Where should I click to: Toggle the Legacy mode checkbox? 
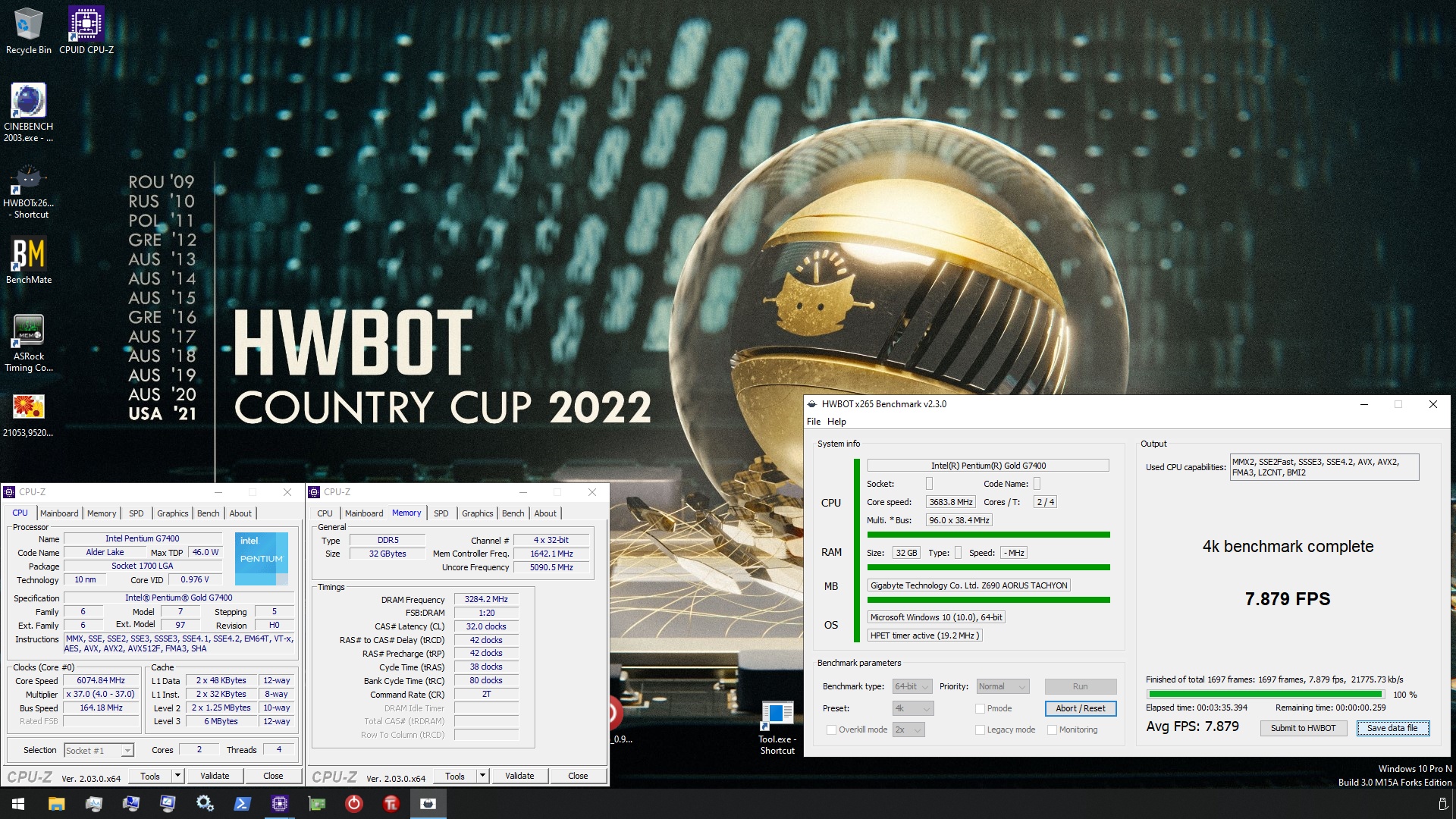[980, 730]
